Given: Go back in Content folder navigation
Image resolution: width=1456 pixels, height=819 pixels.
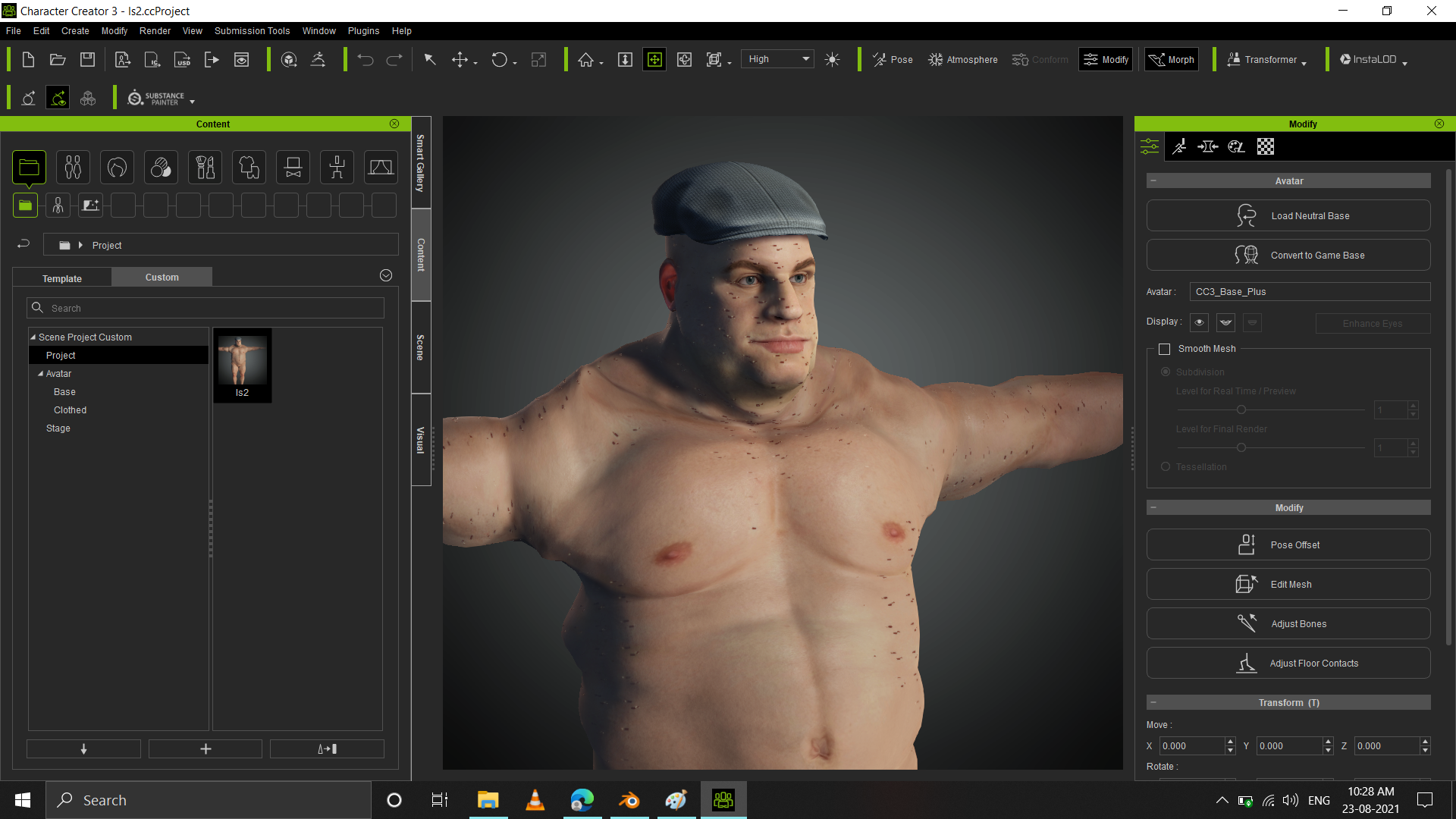Looking at the screenshot, I should (24, 244).
